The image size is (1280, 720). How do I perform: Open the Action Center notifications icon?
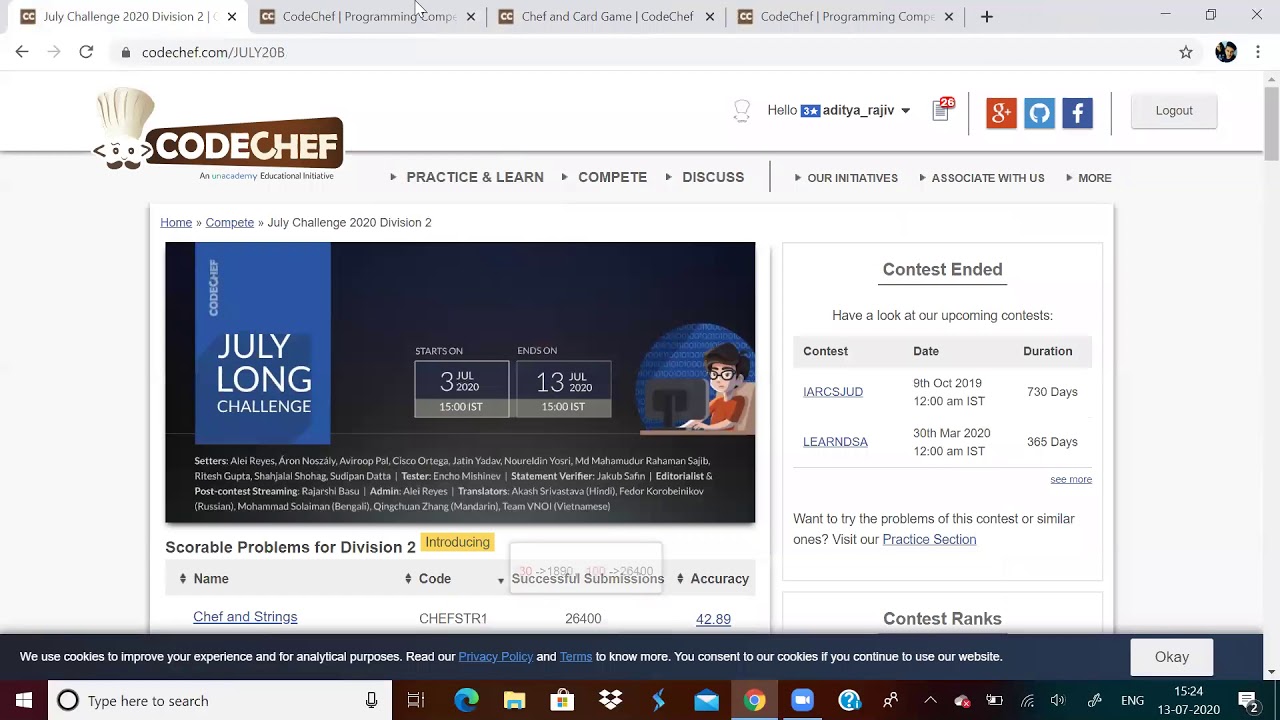pos(1248,701)
